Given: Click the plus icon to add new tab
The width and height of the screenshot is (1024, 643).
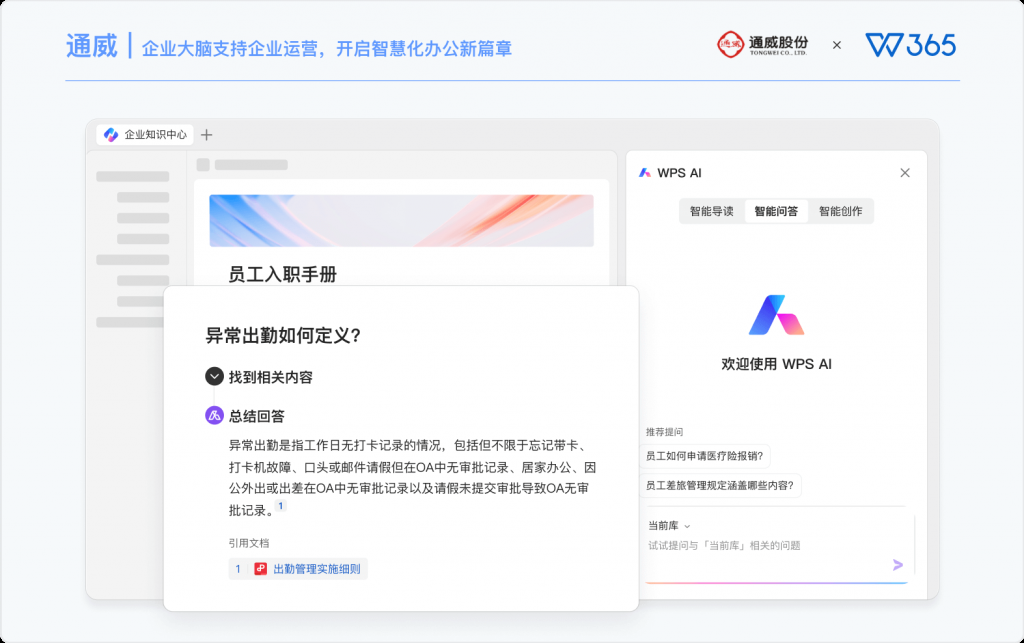Looking at the screenshot, I should coord(206,135).
